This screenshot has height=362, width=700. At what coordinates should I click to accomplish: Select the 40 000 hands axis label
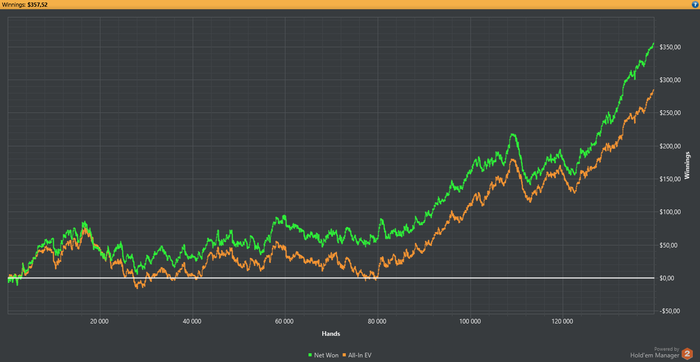[192, 320]
